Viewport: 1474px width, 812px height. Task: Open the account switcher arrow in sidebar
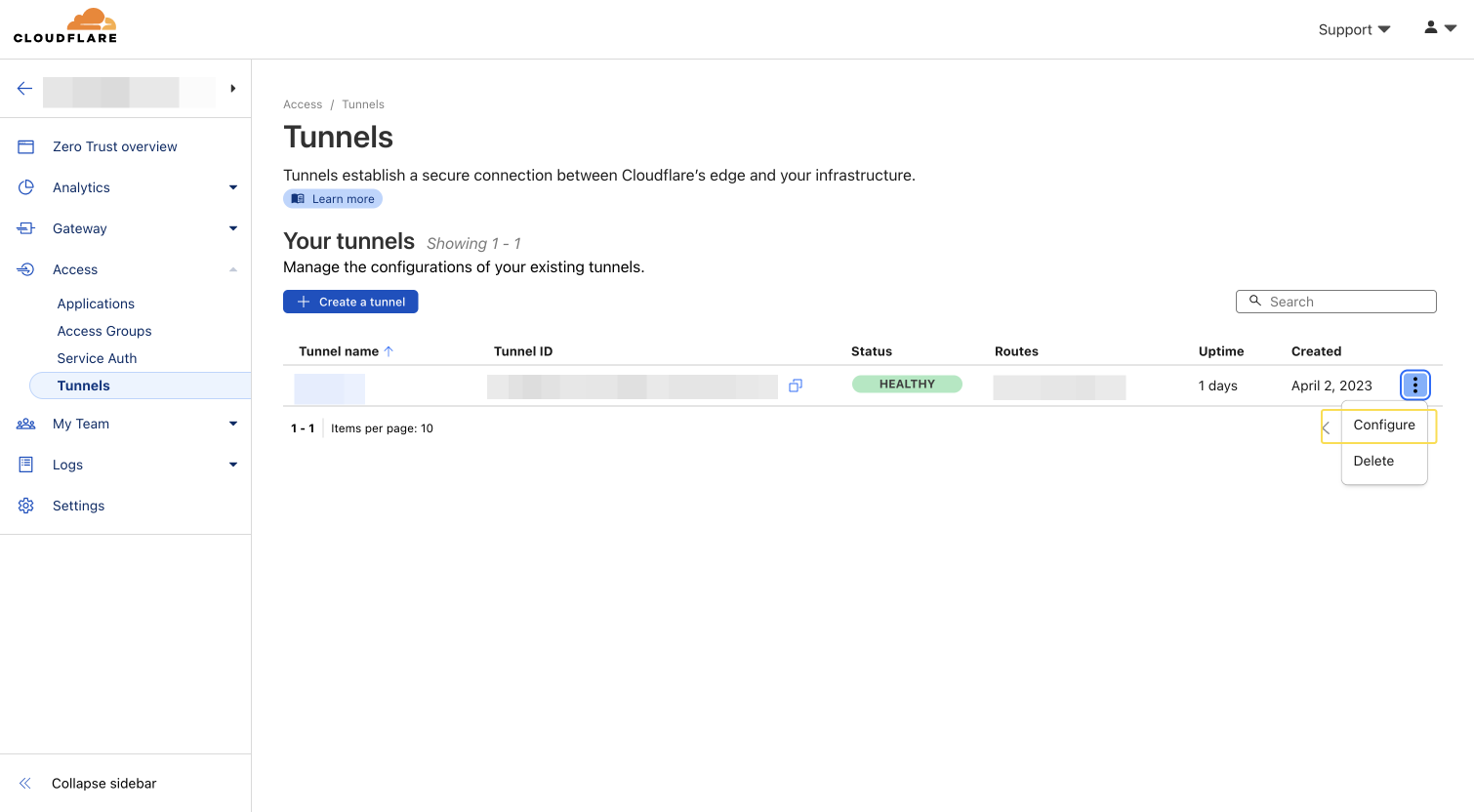click(233, 89)
